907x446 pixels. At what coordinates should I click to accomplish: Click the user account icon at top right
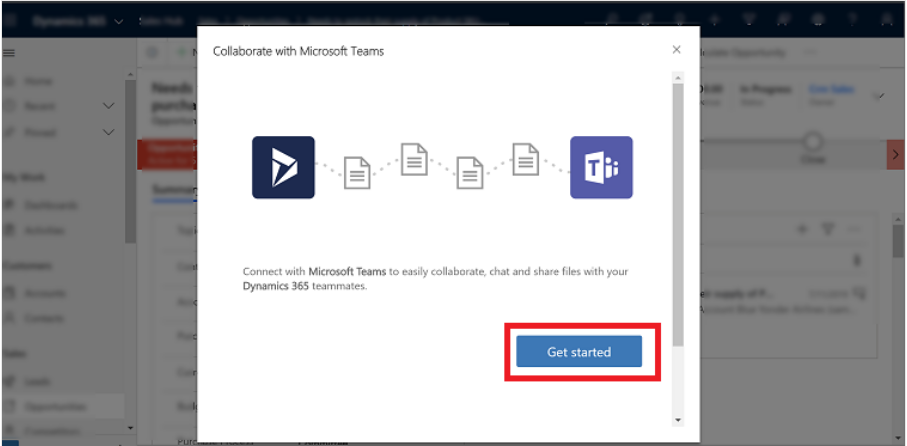pos(887,19)
